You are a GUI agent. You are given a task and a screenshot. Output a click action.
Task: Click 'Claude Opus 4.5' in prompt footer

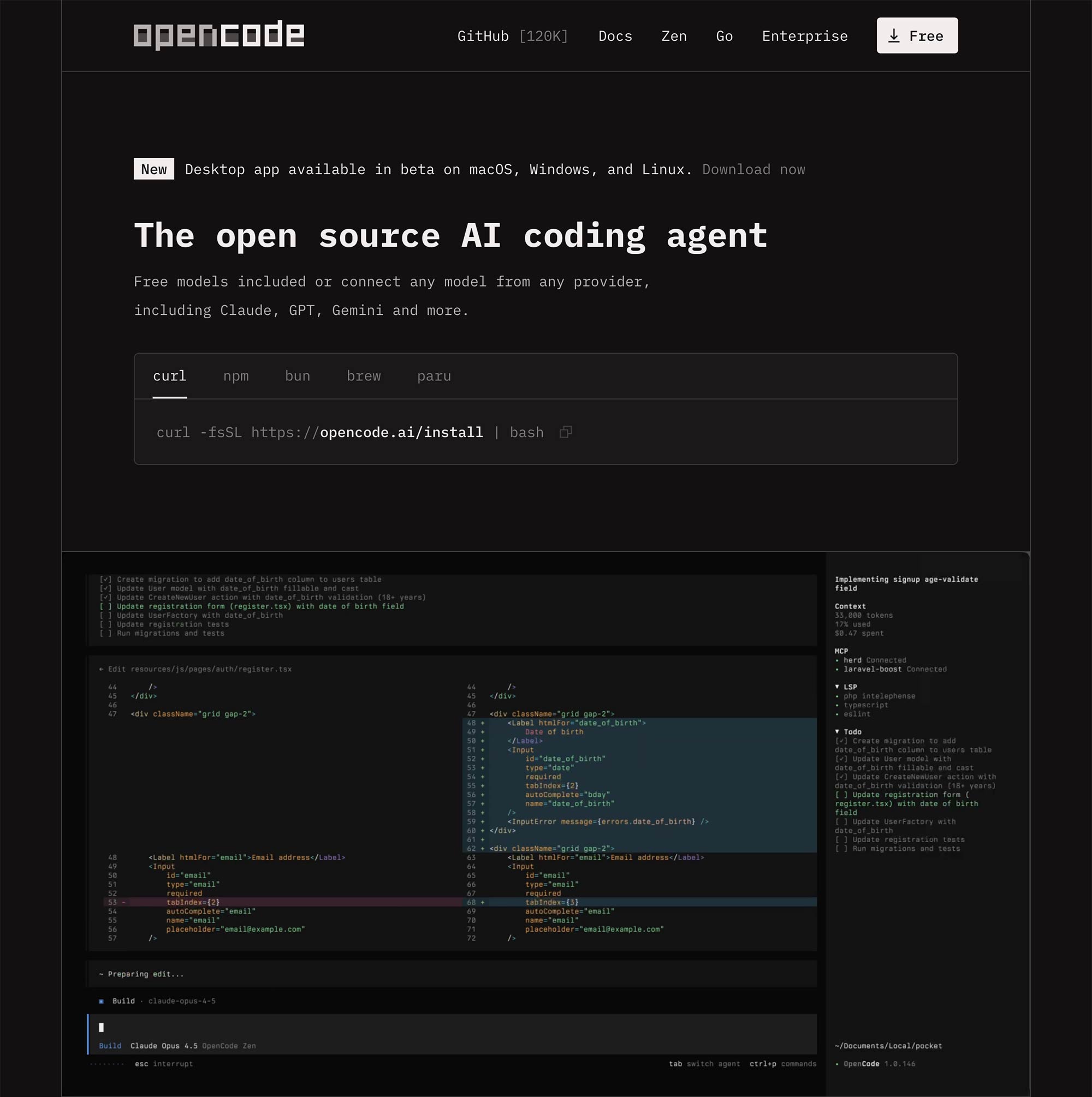click(164, 1045)
